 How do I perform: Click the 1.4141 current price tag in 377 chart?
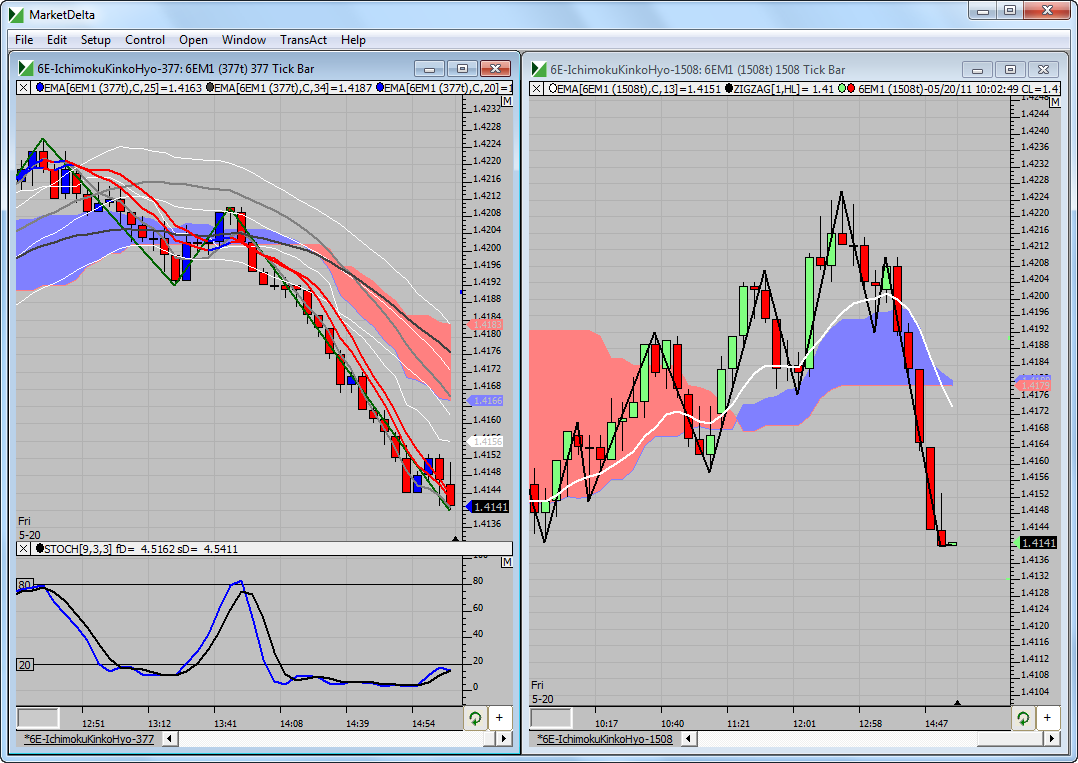click(x=489, y=507)
